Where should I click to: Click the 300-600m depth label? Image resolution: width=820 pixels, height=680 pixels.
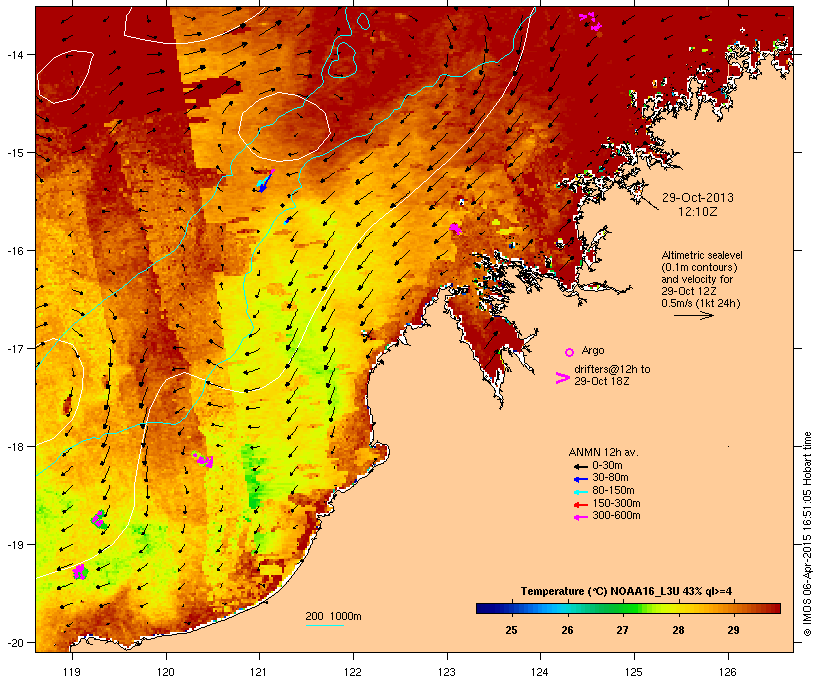[x=616, y=516]
